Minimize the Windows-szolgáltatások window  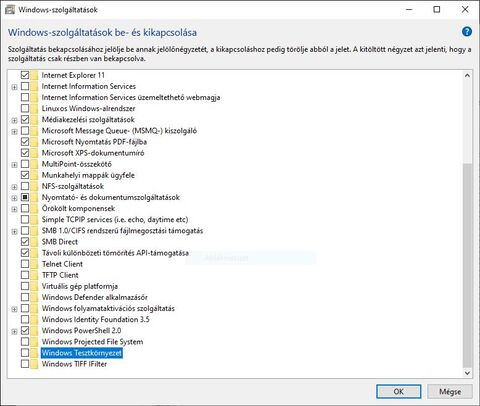[x=409, y=9]
